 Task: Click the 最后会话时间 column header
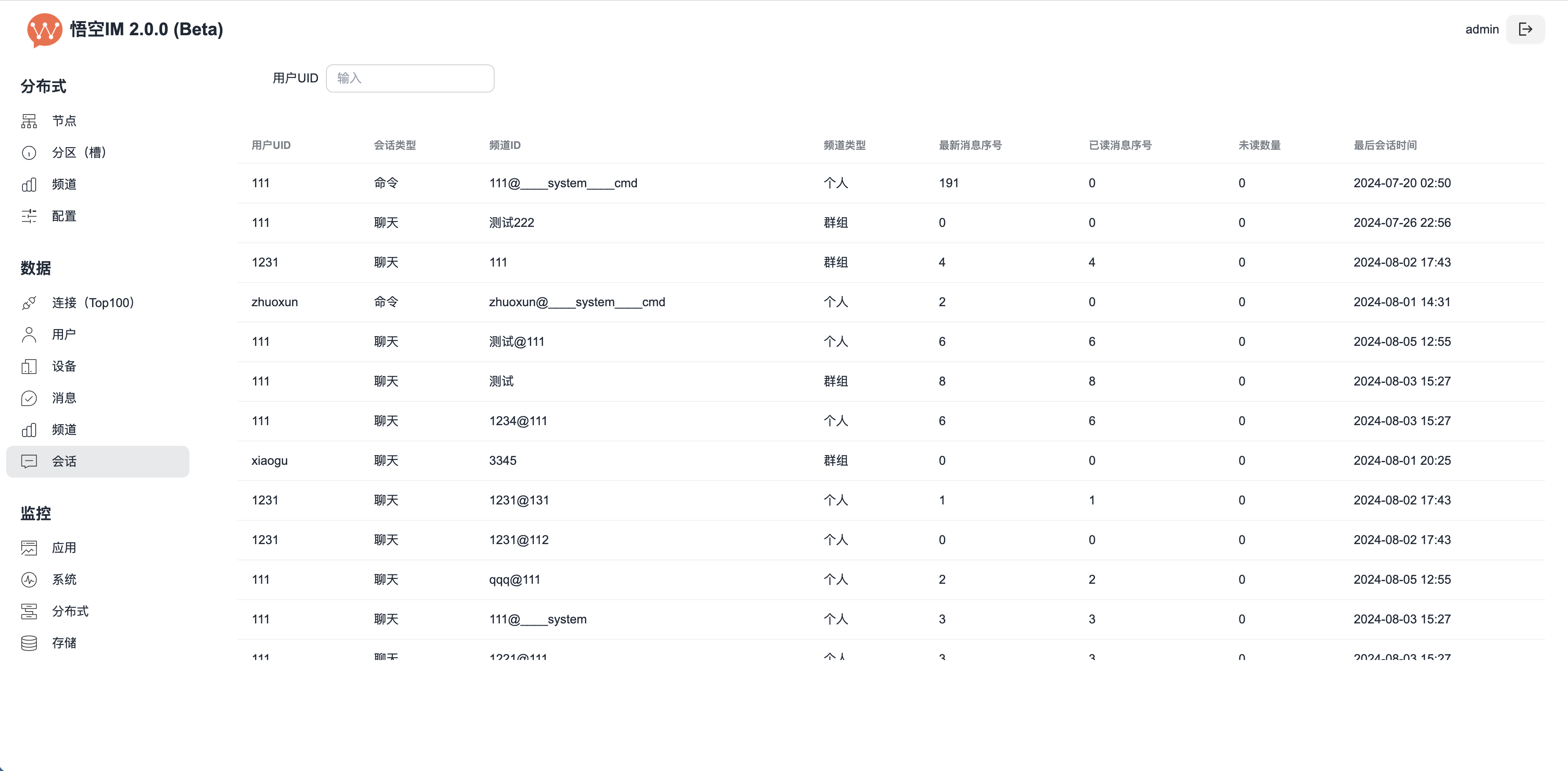(1385, 145)
